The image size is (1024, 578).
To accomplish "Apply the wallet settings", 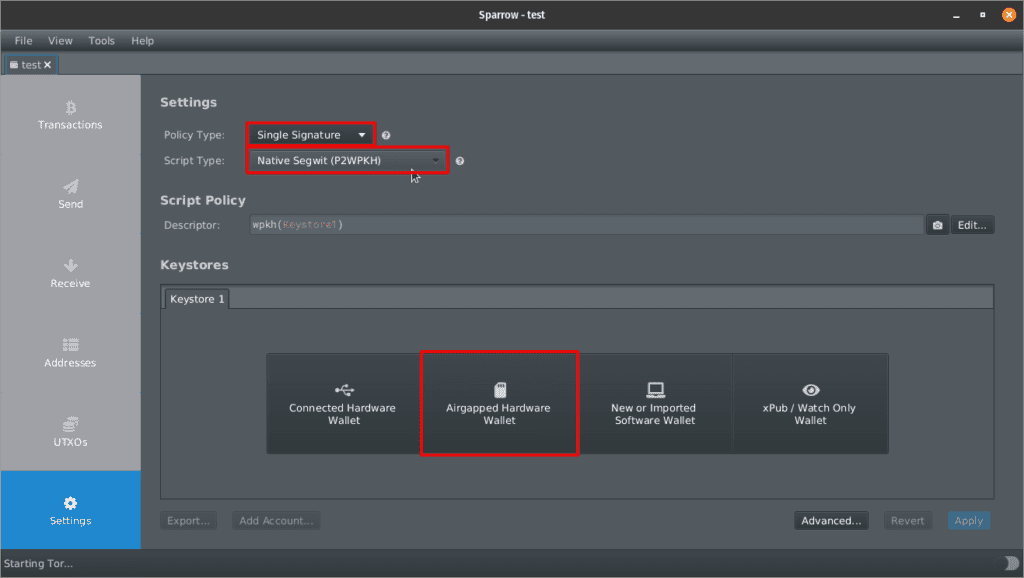I will pos(968,521).
